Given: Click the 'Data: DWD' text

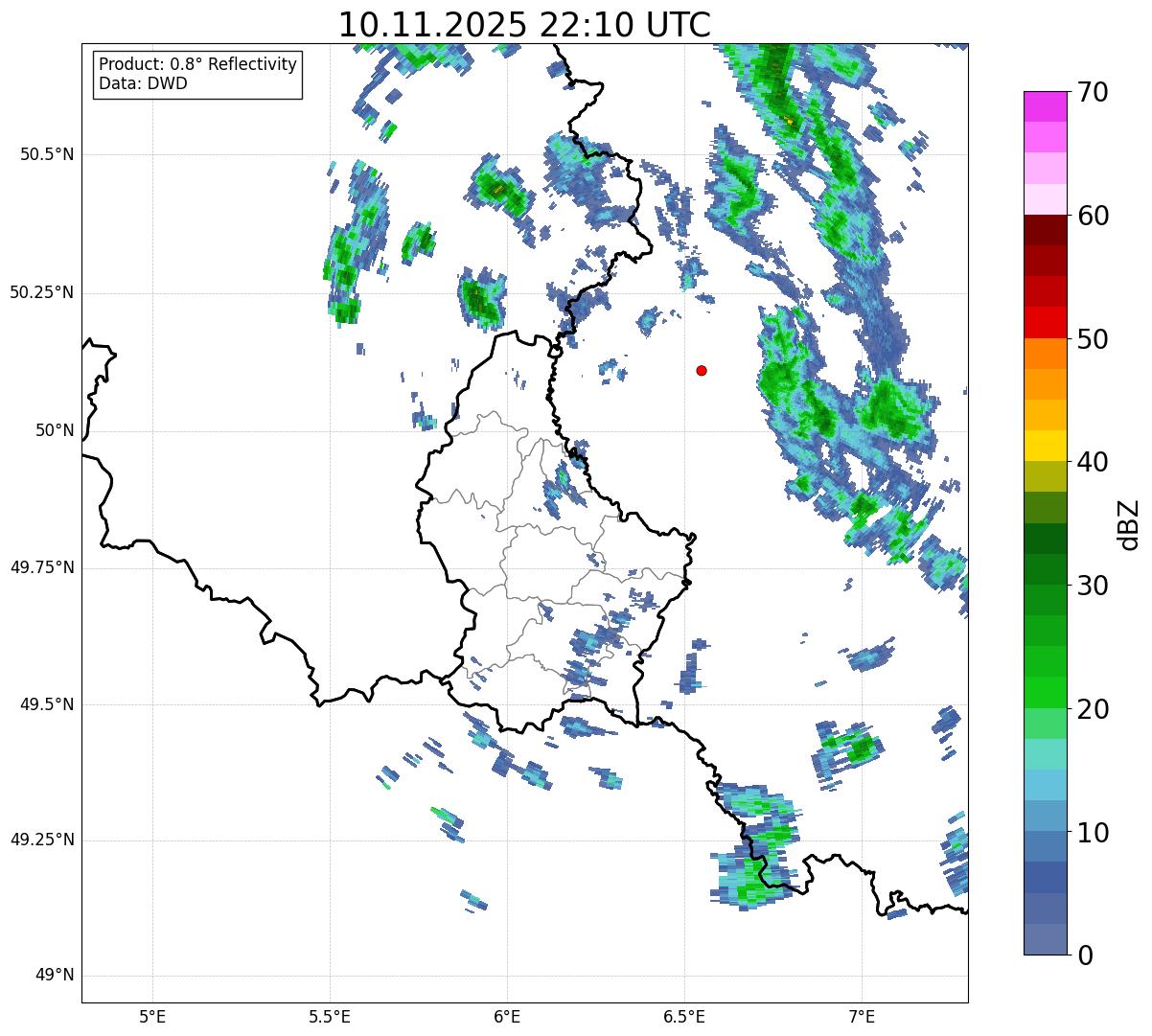Looking at the screenshot, I should [143, 83].
